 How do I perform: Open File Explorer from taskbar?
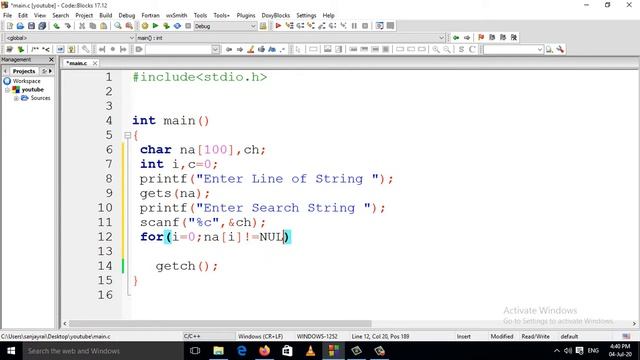coord(218,351)
